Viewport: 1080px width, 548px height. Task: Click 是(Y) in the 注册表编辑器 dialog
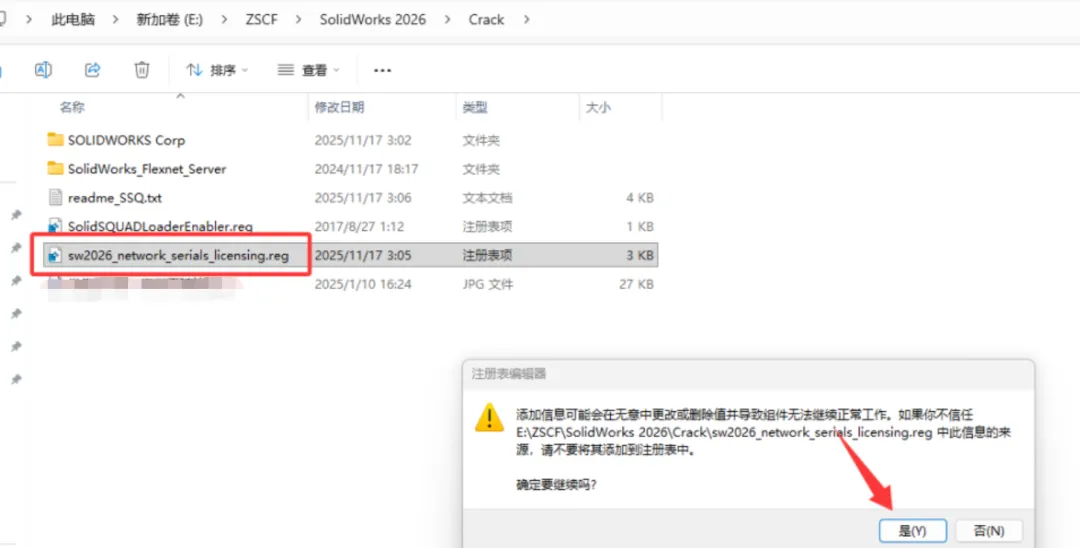tap(913, 531)
